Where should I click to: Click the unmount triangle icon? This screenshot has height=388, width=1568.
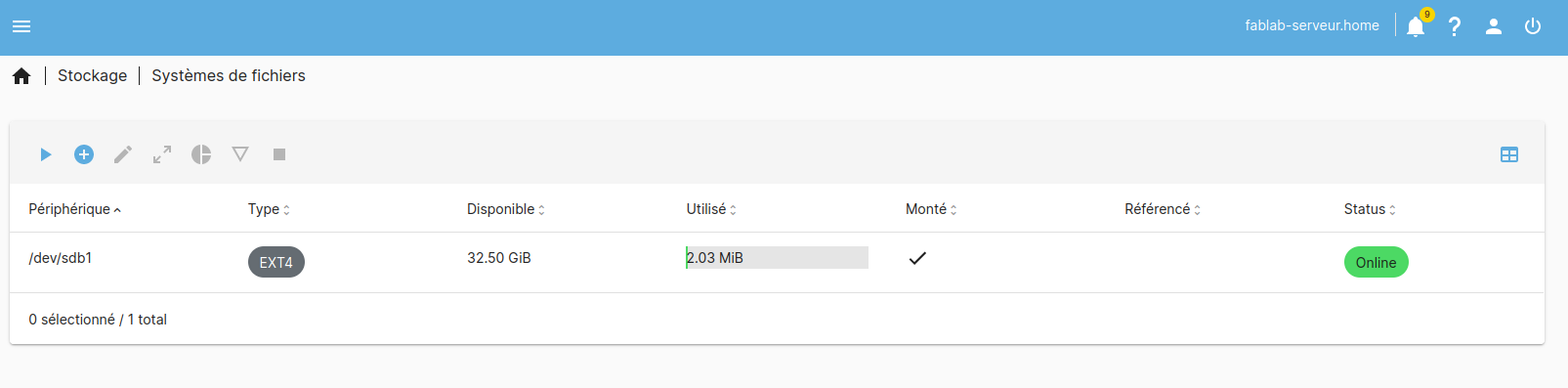pos(240,154)
